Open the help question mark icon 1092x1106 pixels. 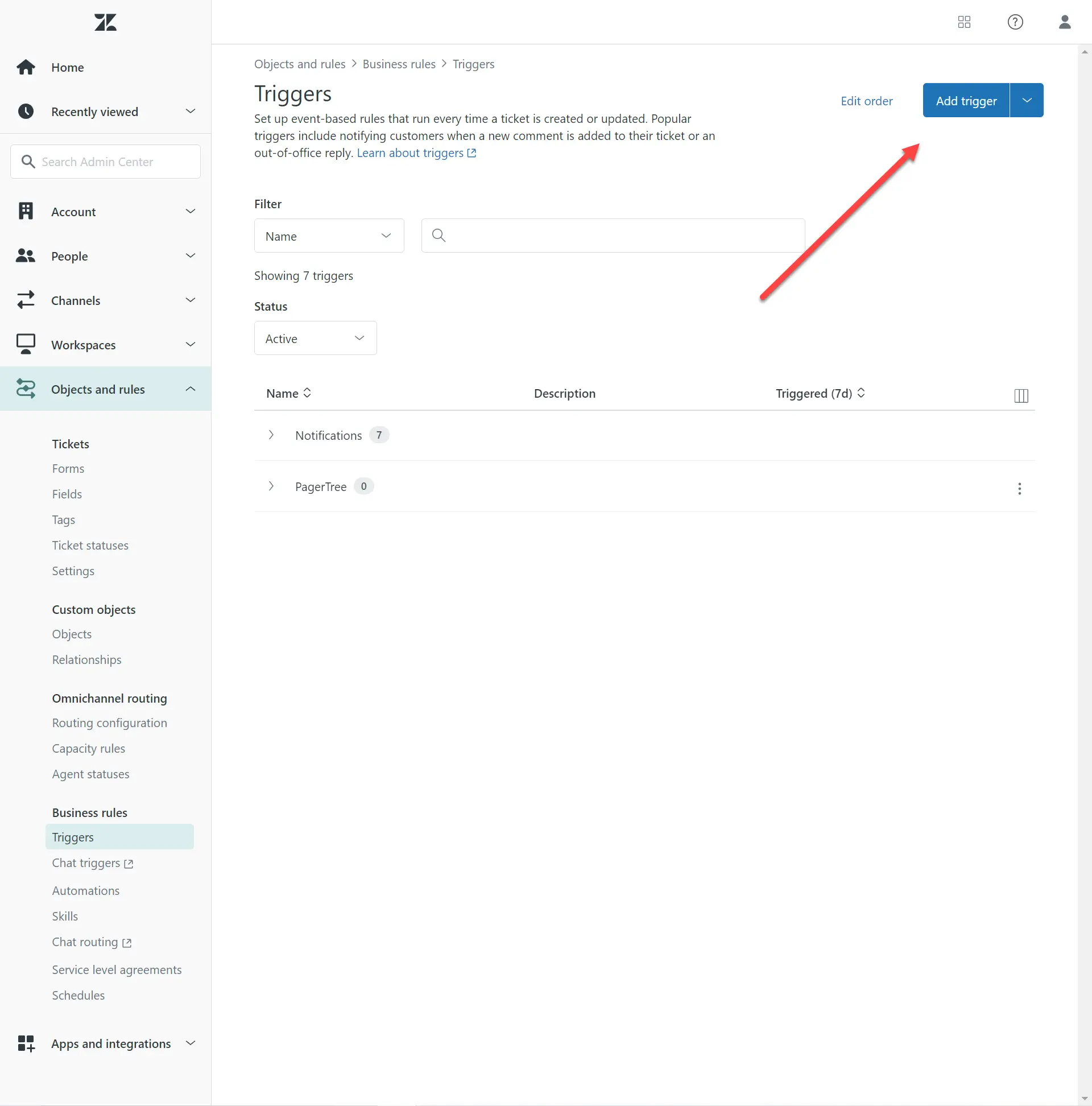point(1015,22)
